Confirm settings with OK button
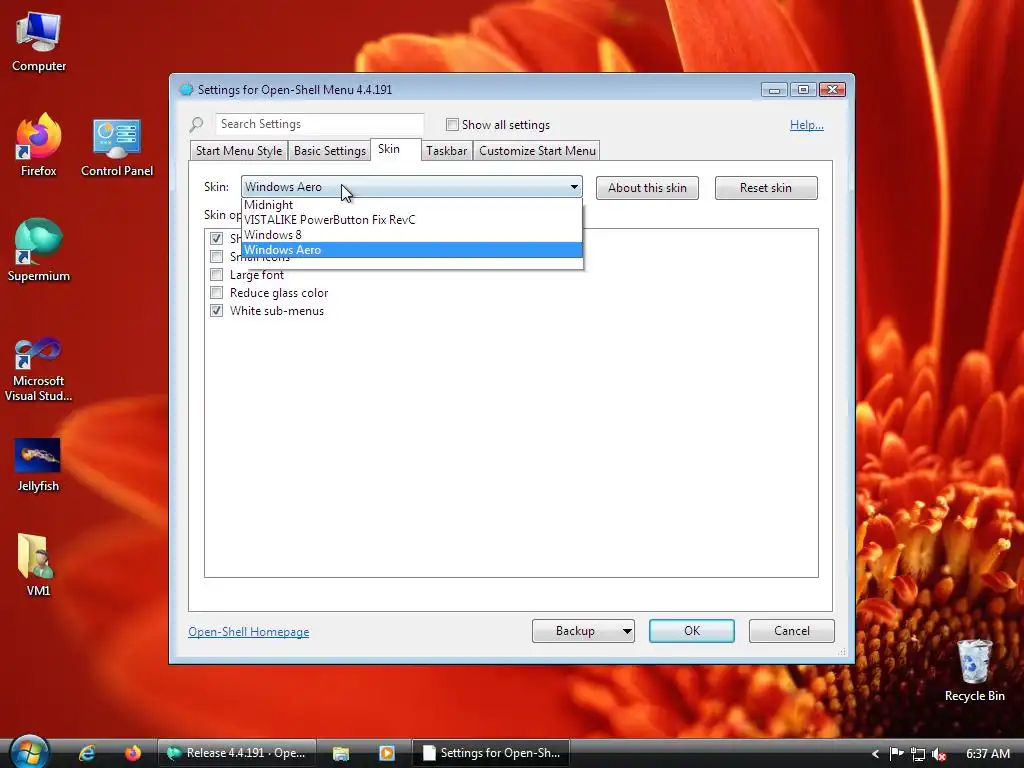The image size is (1024, 768). coord(692,631)
